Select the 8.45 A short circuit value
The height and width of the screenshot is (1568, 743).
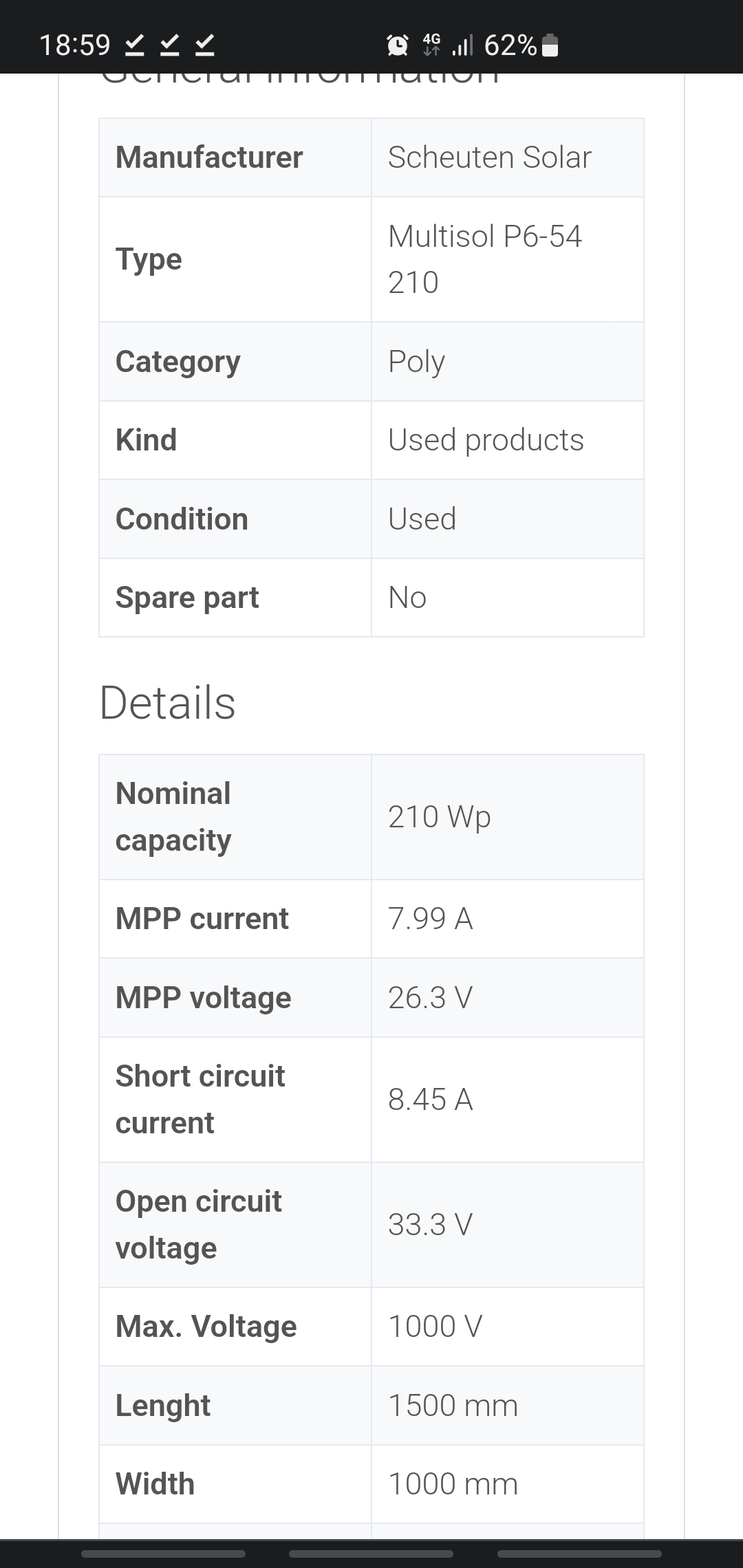pos(431,1100)
